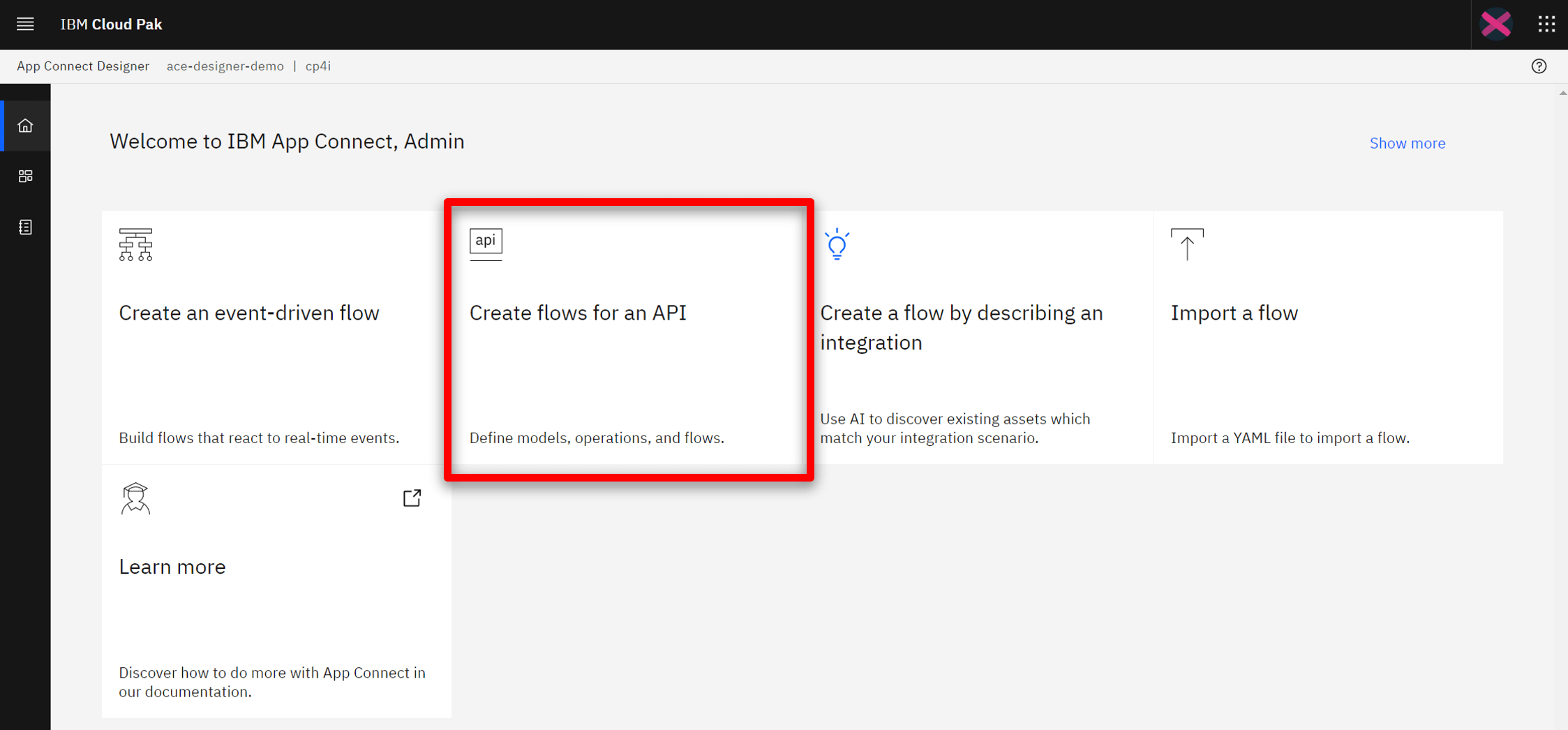1568x730 pixels.
Task: Click the lightbulb AI icon
Action: 837,244
